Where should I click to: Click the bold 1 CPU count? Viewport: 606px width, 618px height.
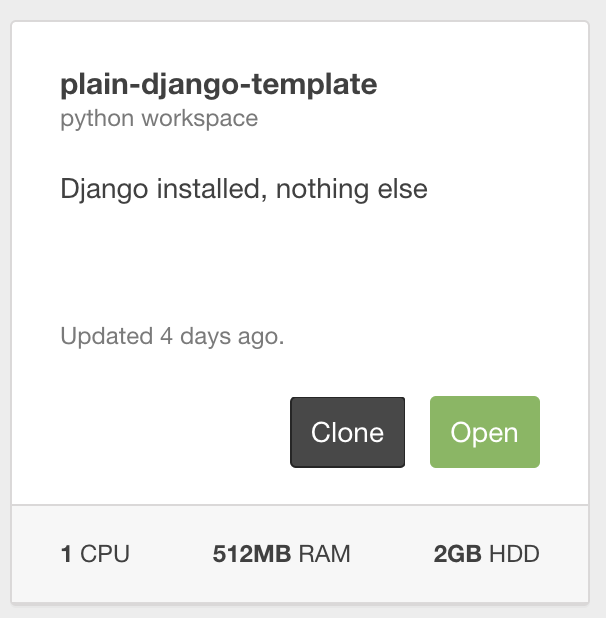click(x=66, y=553)
